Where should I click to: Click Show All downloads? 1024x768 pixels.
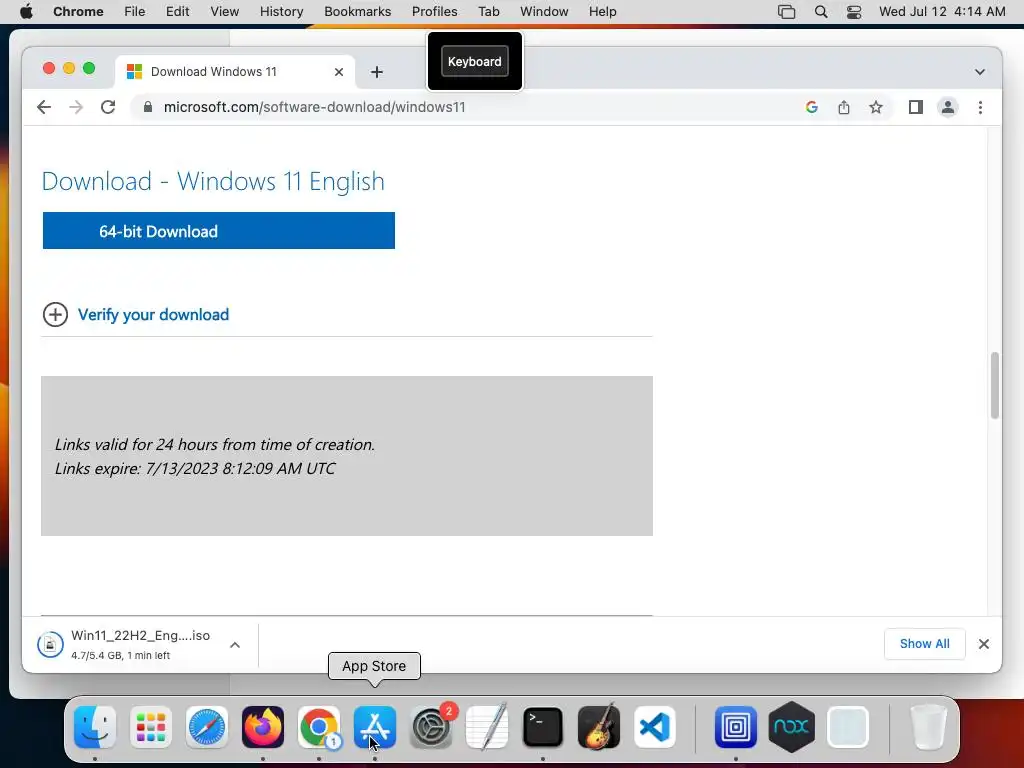(x=925, y=644)
